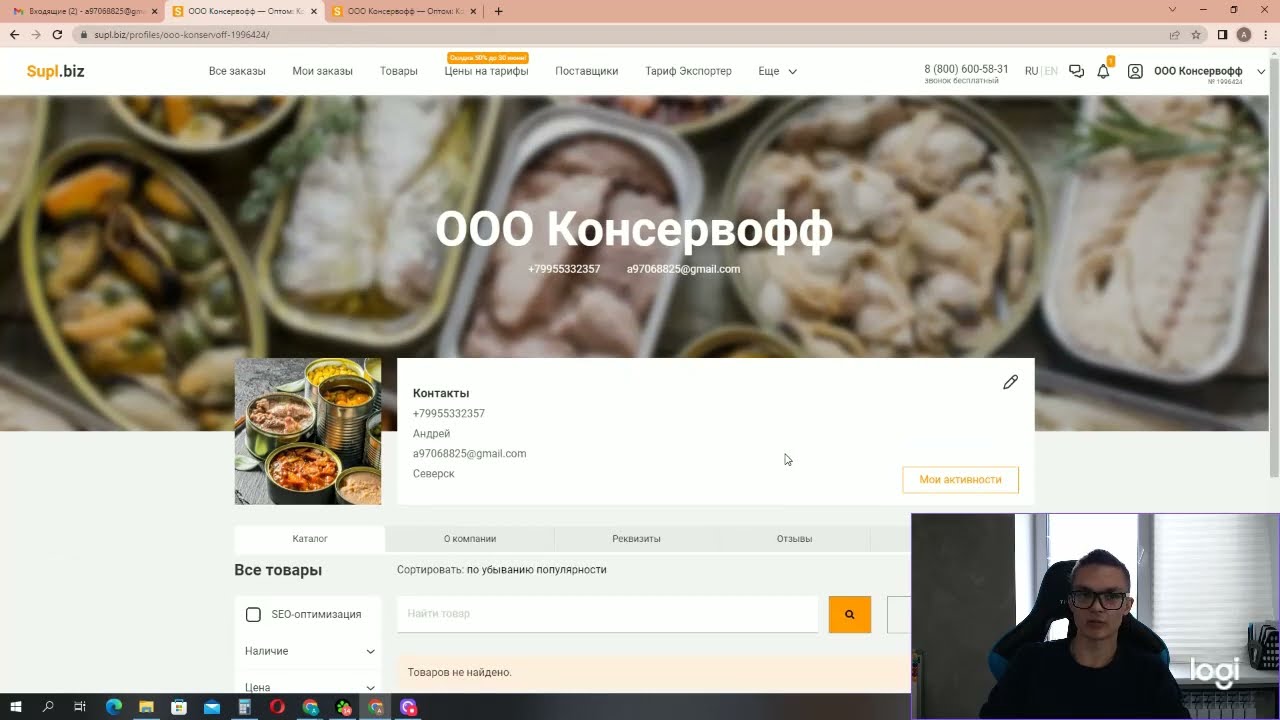
Task: Switch site language to EN
Action: click(1051, 71)
